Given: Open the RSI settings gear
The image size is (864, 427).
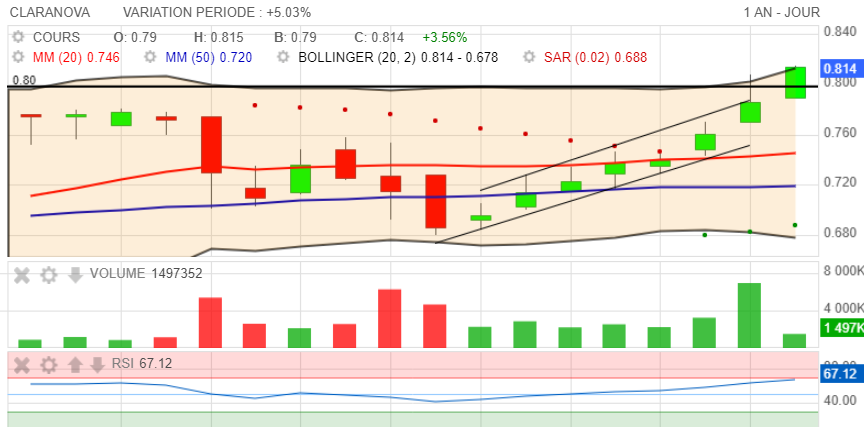Looking at the screenshot, I should point(48,364).
